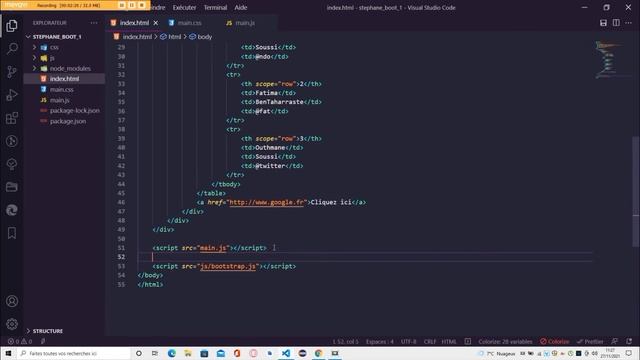Toggle the red Colorize status button
Image resolution: width=640 pixels, height=360 pixels.
click(x=555, y=342)
